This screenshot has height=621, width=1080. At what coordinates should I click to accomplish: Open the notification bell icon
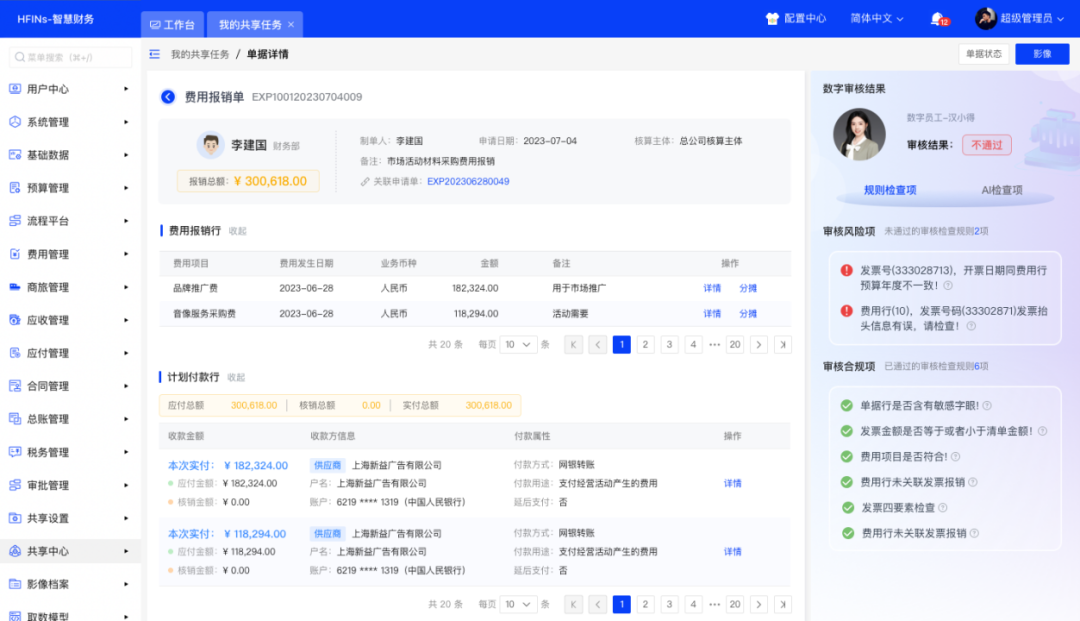click(937, 19)
